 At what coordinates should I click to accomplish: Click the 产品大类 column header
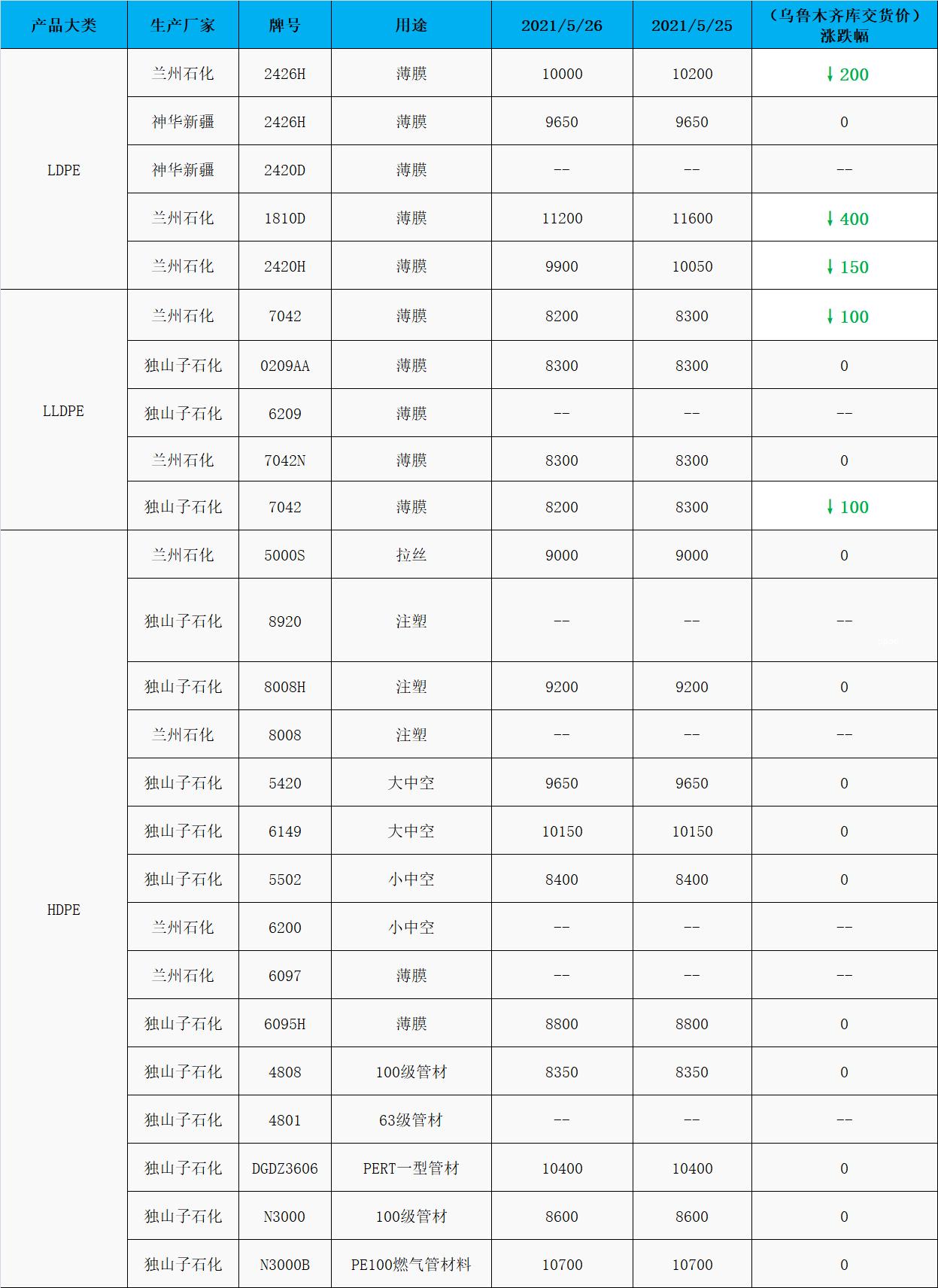64,26
